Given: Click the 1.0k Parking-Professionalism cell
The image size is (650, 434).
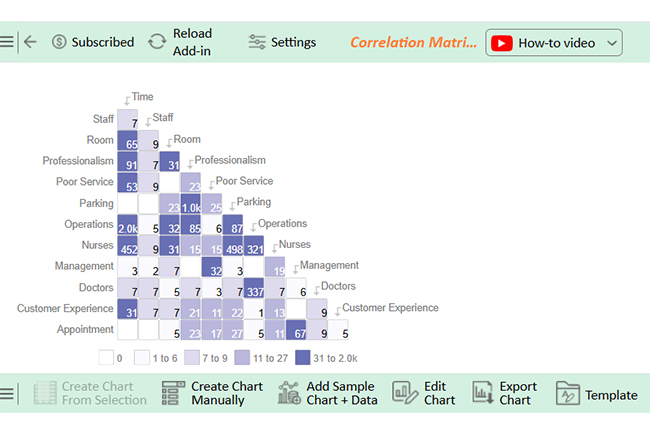Looking at the screenshot, I should 191,204.
